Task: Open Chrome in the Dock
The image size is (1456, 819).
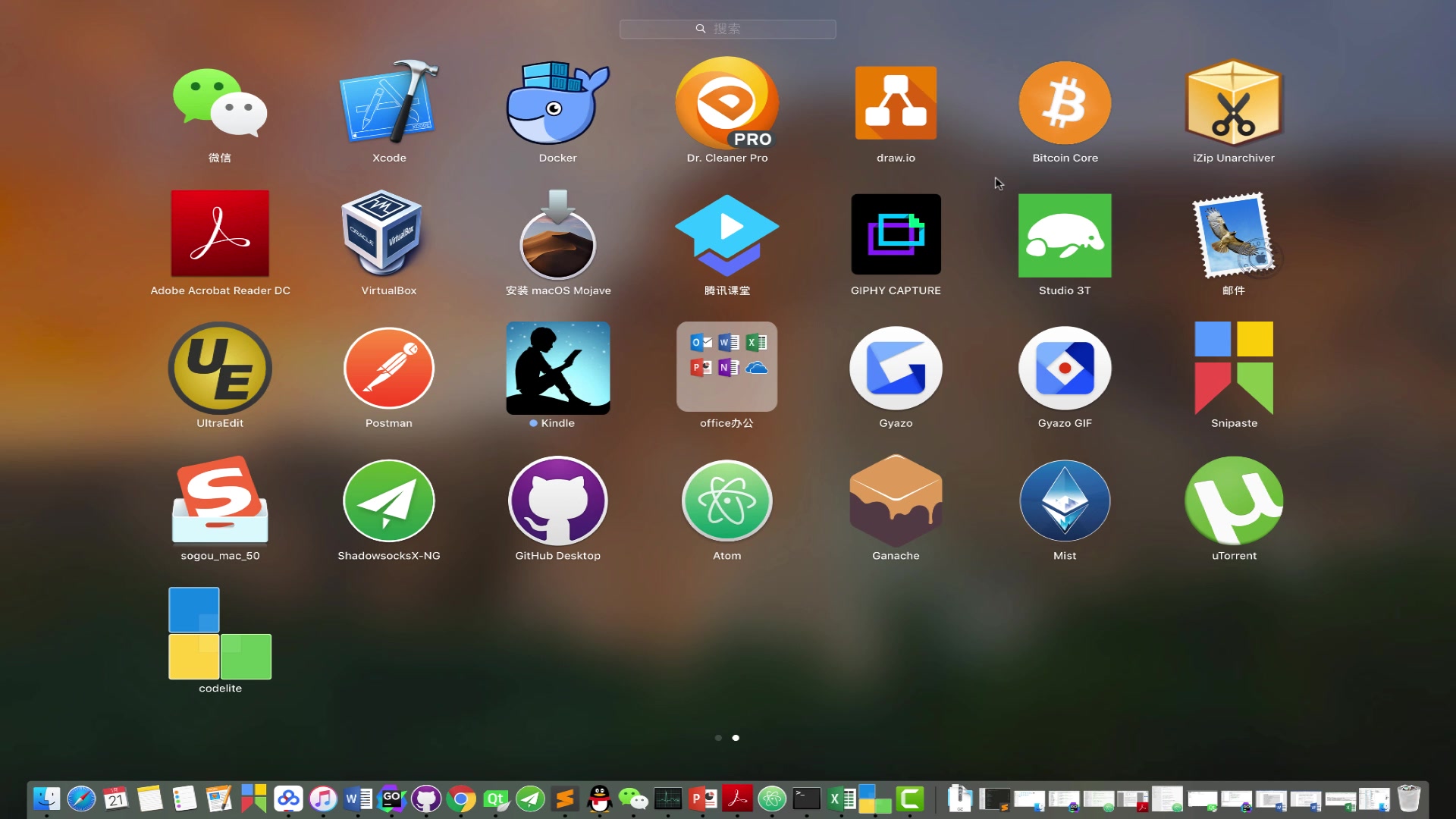Action: pyautogui.click(x=460, y=799)
